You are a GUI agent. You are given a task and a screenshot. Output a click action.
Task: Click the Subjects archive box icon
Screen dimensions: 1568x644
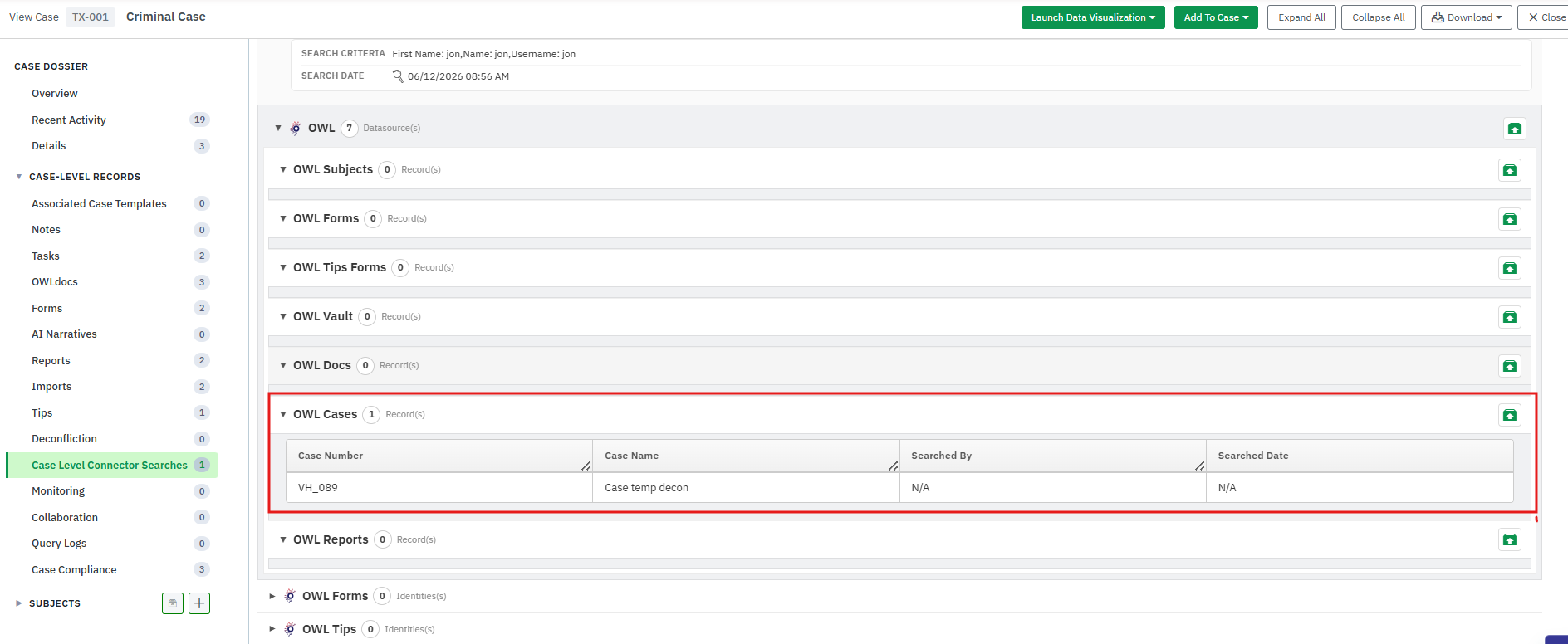pyautogui.click(x=173, y=603)
